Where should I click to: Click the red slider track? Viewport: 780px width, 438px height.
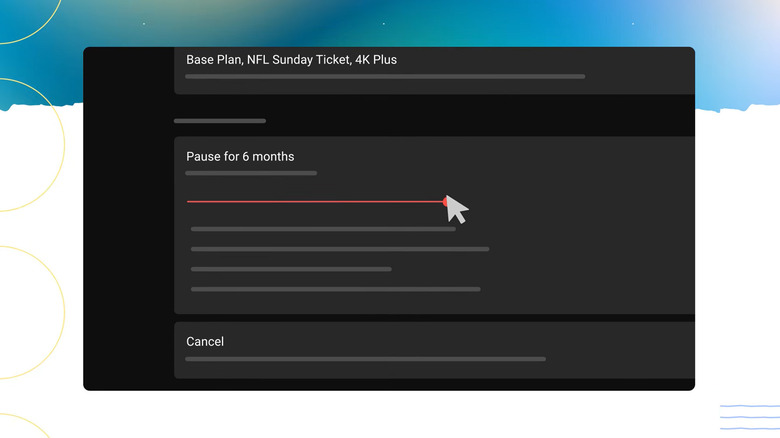click(x=315, y=202)
